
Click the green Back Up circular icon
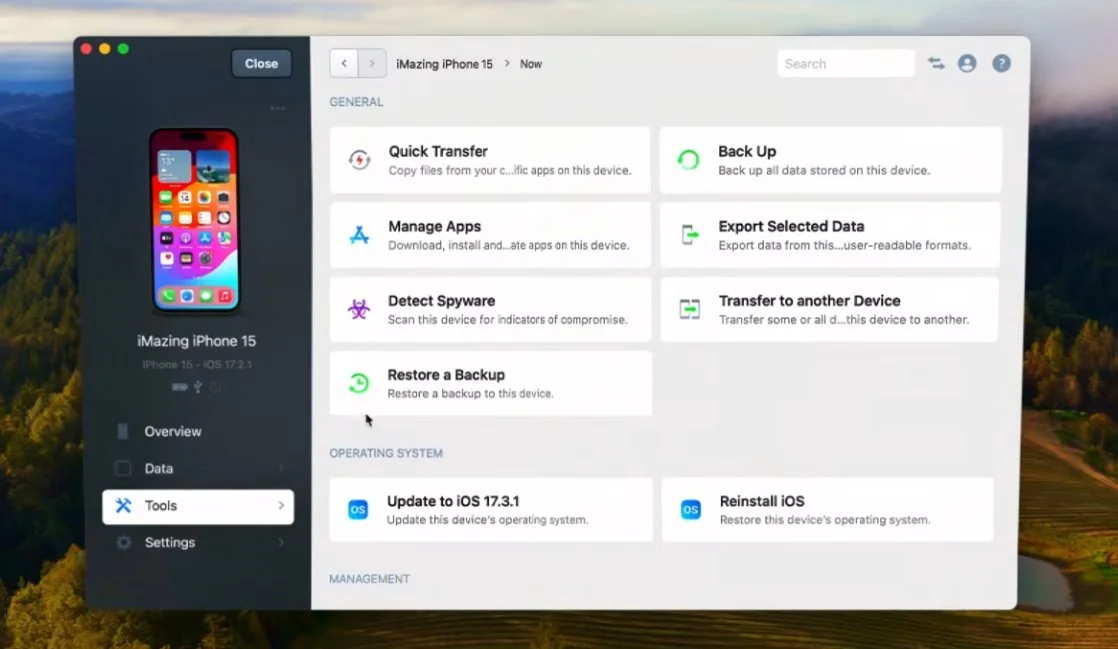pyautogui.click(x=689, y=160)
